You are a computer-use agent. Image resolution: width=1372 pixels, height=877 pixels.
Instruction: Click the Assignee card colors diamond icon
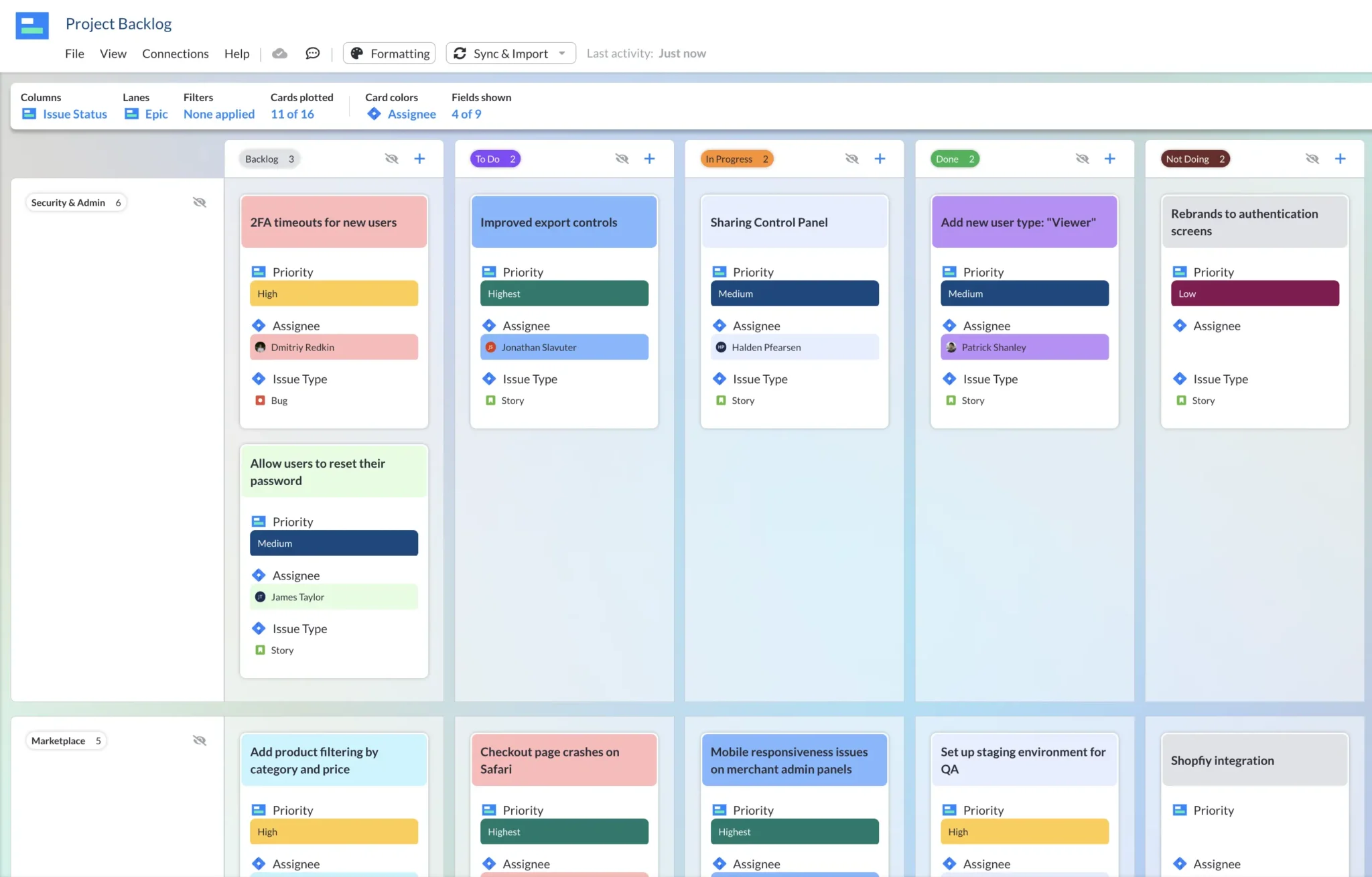[374, 114]
